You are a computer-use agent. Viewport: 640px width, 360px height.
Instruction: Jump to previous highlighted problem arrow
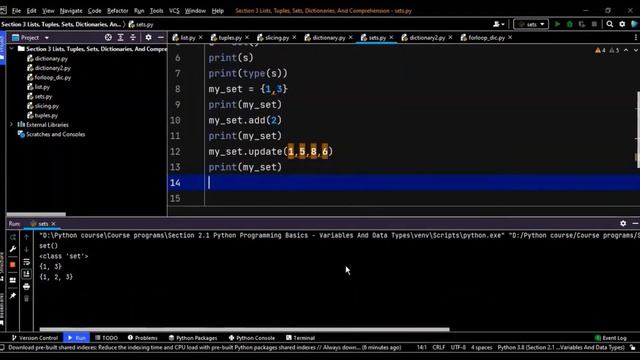pyautogui.click(x=626, y=50)
